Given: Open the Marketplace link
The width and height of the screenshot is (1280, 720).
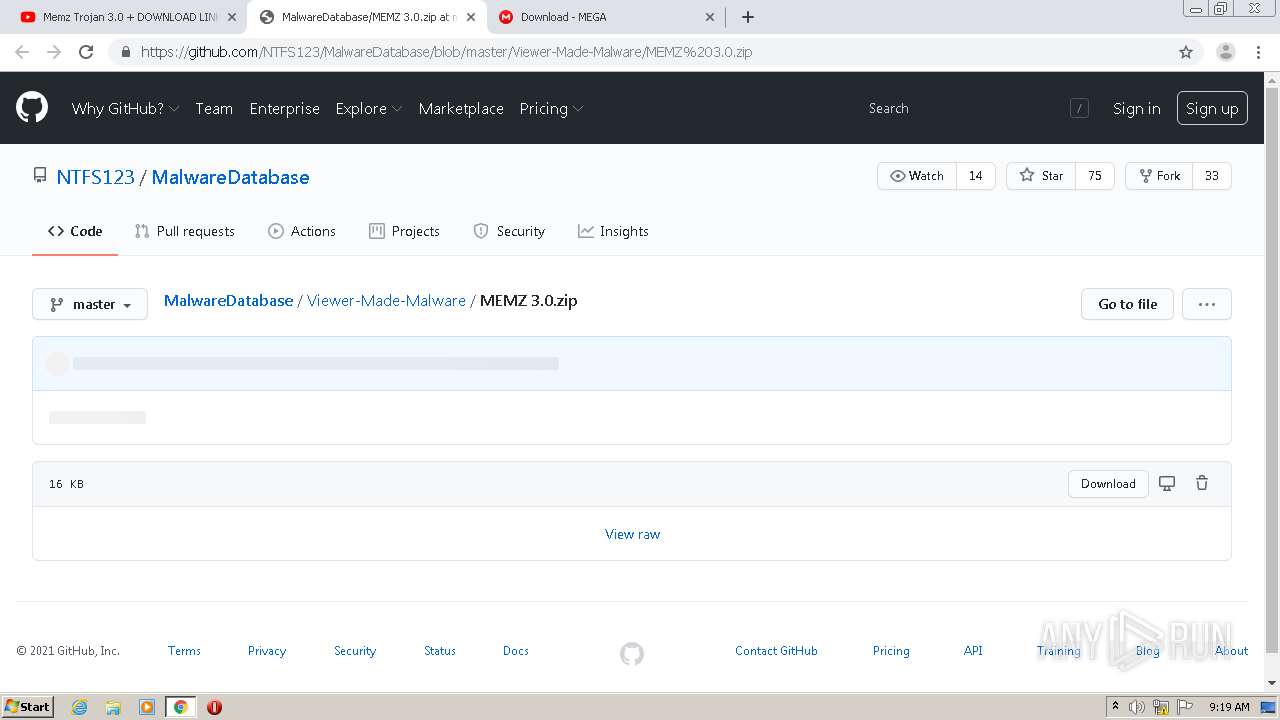Looking at the screenshot, I should tap(461, 108).
